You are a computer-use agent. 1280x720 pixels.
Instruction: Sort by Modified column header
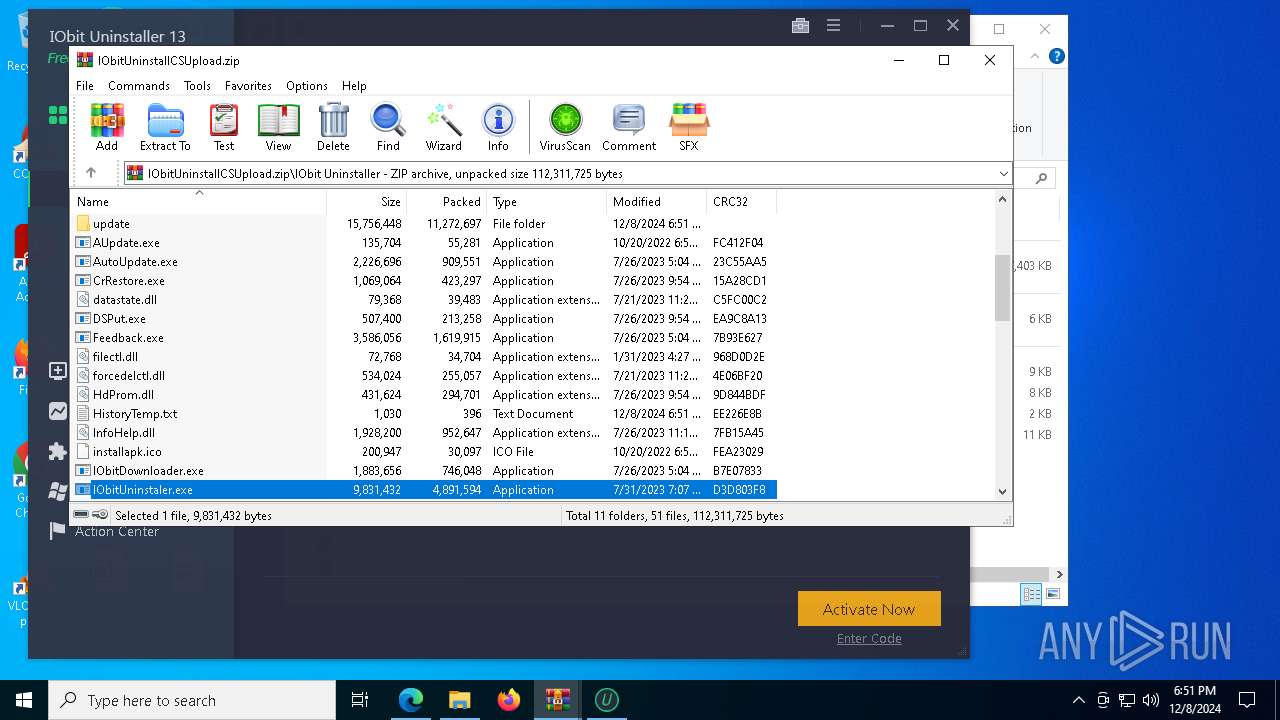coord(656,201)
